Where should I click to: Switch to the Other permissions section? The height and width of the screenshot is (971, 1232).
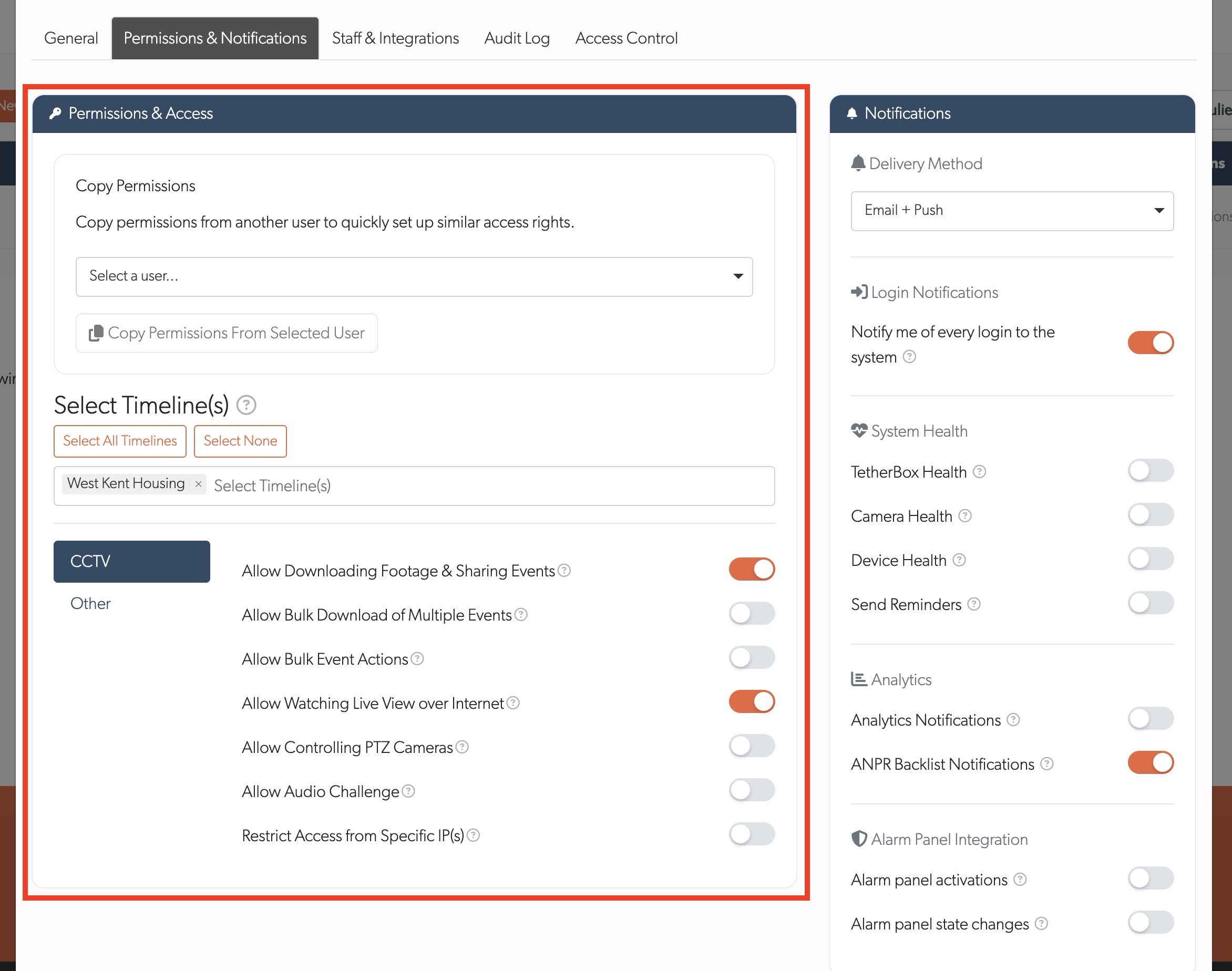click(x=90, y=603)
